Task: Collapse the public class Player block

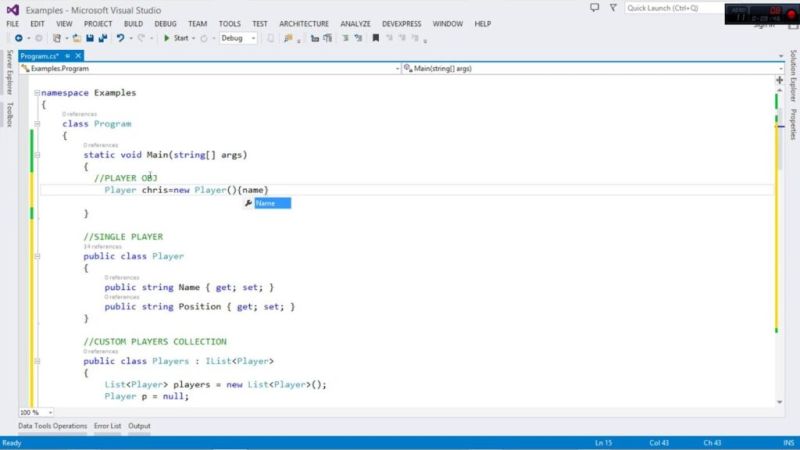Action: coord(37,257)
